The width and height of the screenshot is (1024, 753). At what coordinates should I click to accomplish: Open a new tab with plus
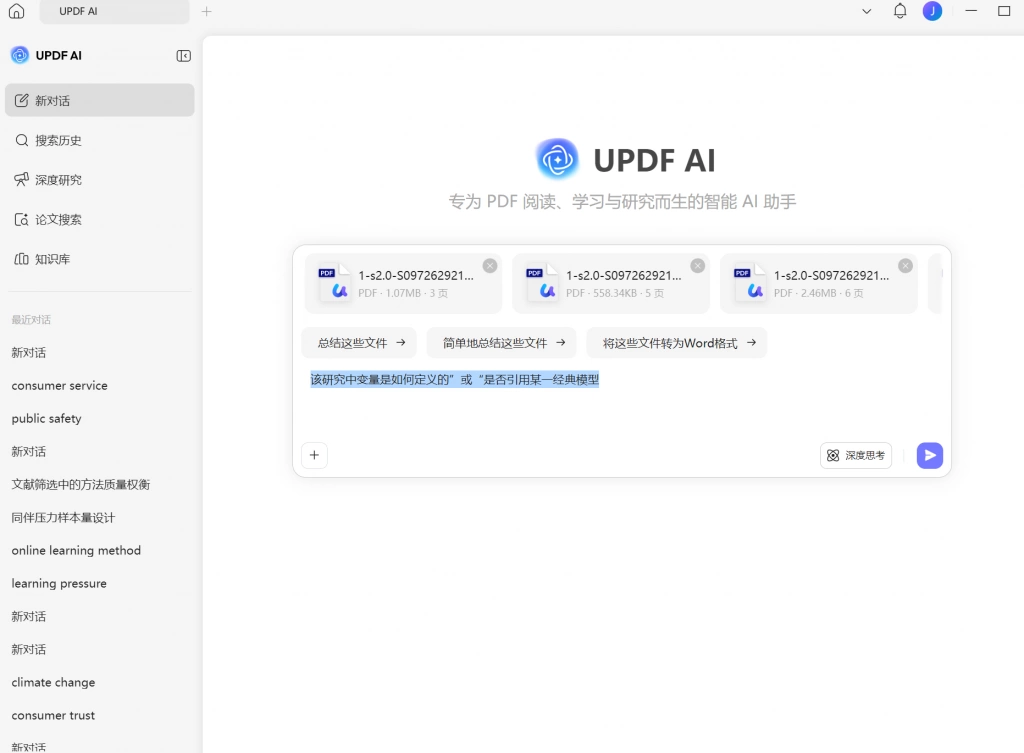pos(206,11)
